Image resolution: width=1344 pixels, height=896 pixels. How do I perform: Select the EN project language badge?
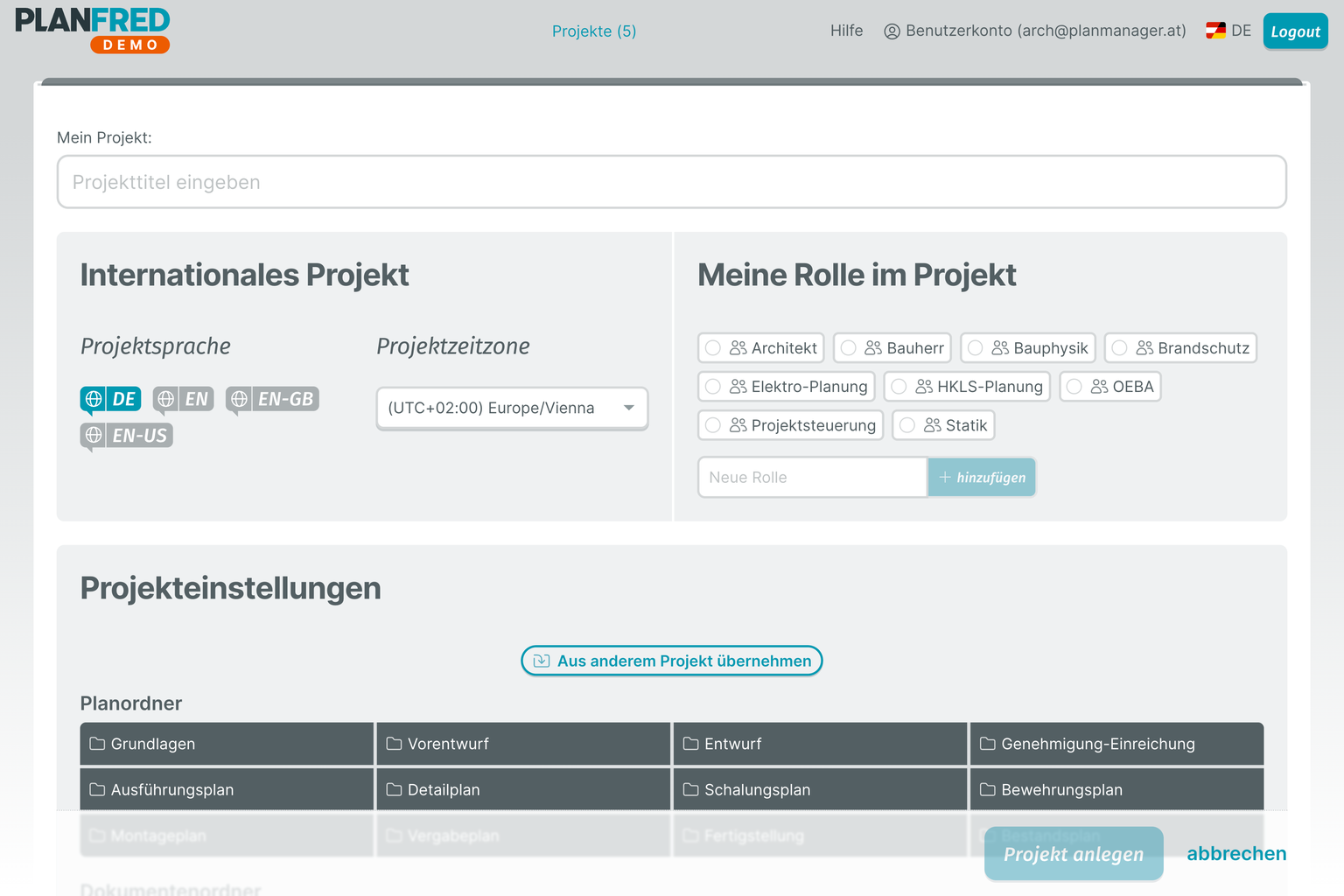click(x=183, y=399)
